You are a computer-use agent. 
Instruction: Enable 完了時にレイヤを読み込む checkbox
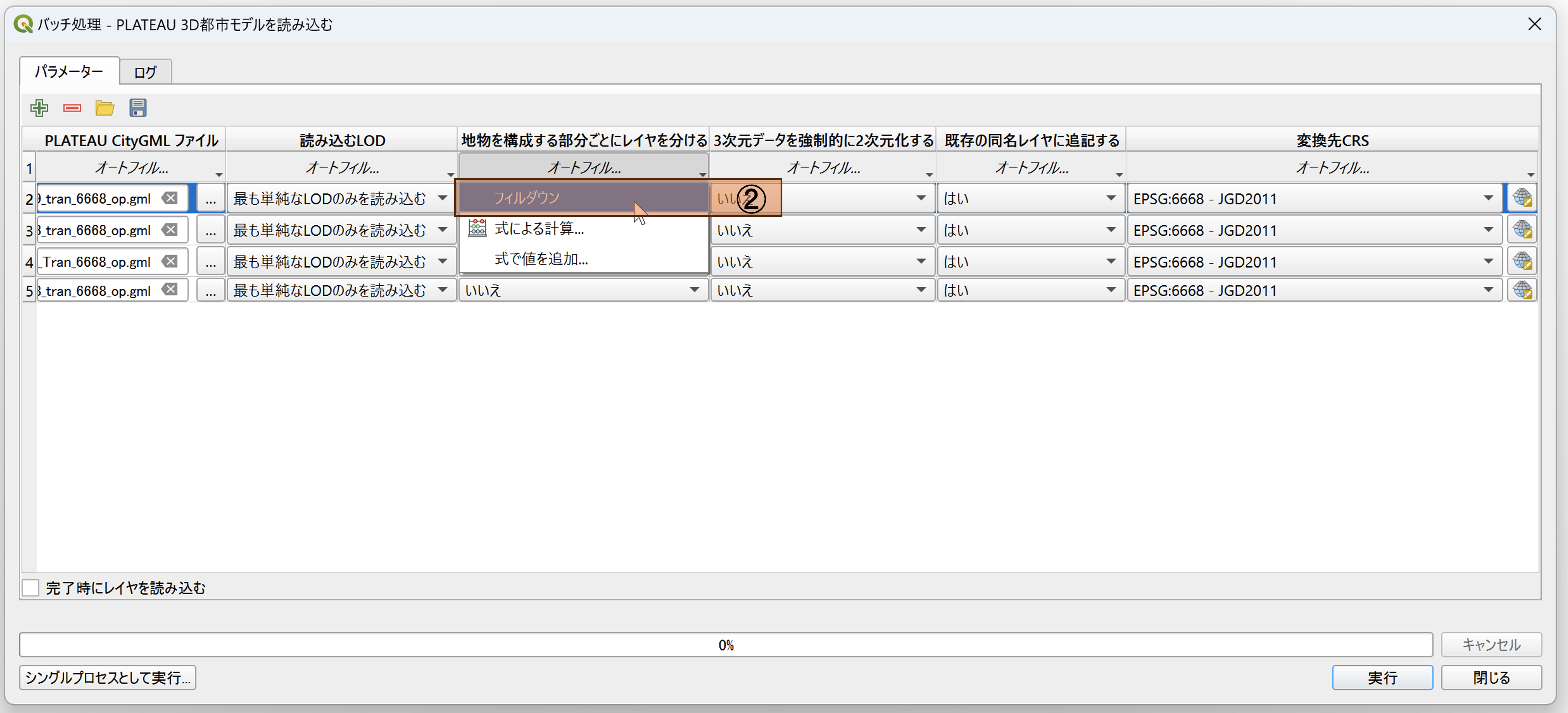pyautogui.click(x=31, y=588)
